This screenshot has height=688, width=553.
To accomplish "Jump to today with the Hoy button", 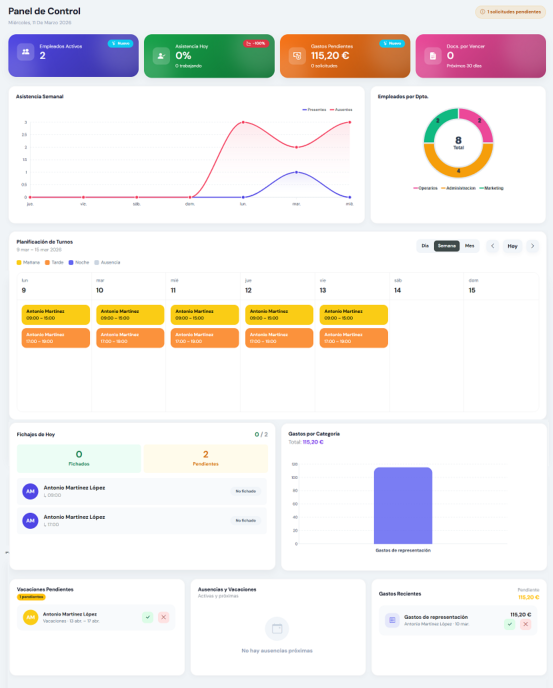I will (x=513, y=246).
